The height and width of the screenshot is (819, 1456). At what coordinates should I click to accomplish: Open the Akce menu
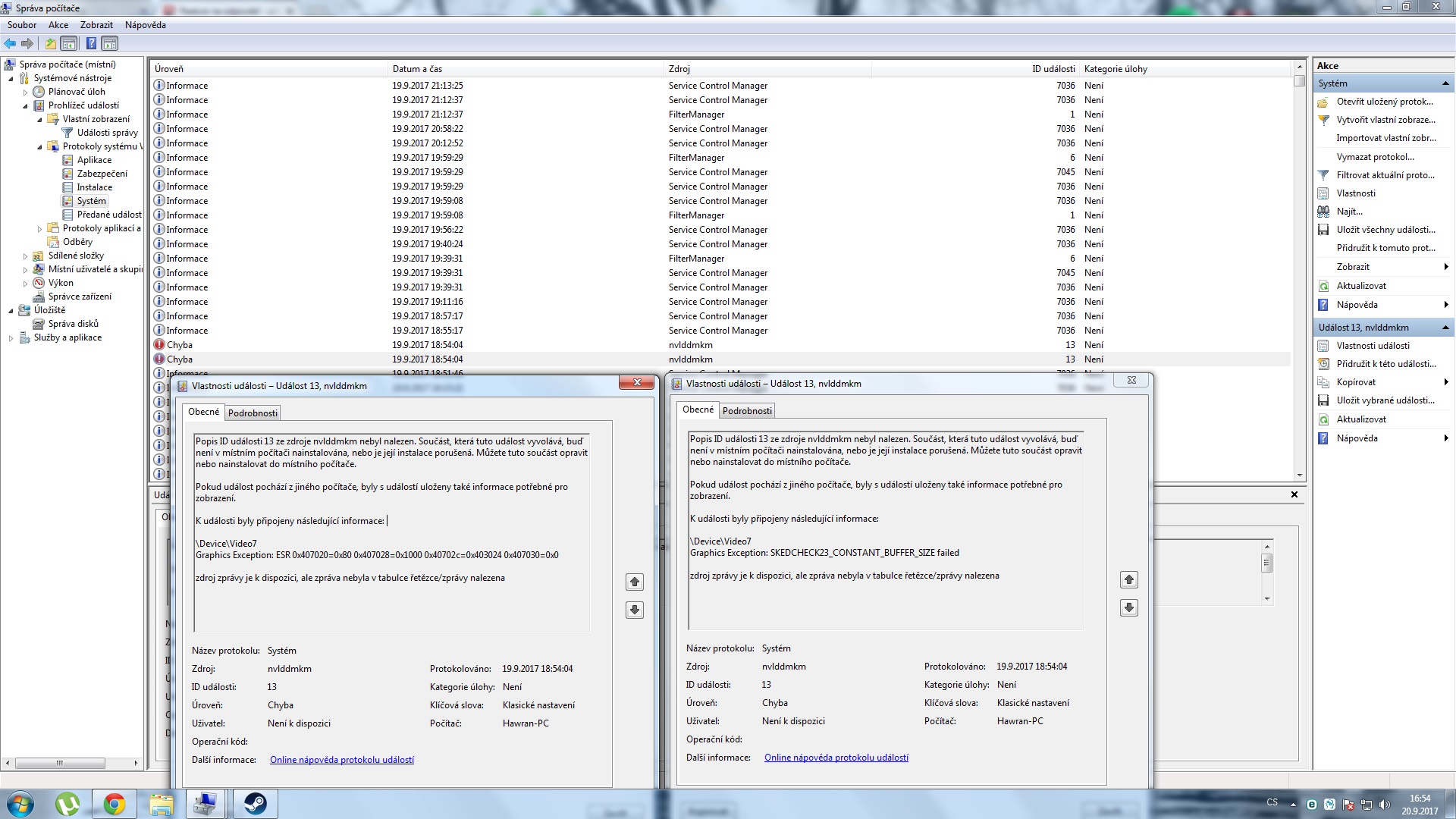(x=58, y=25)
